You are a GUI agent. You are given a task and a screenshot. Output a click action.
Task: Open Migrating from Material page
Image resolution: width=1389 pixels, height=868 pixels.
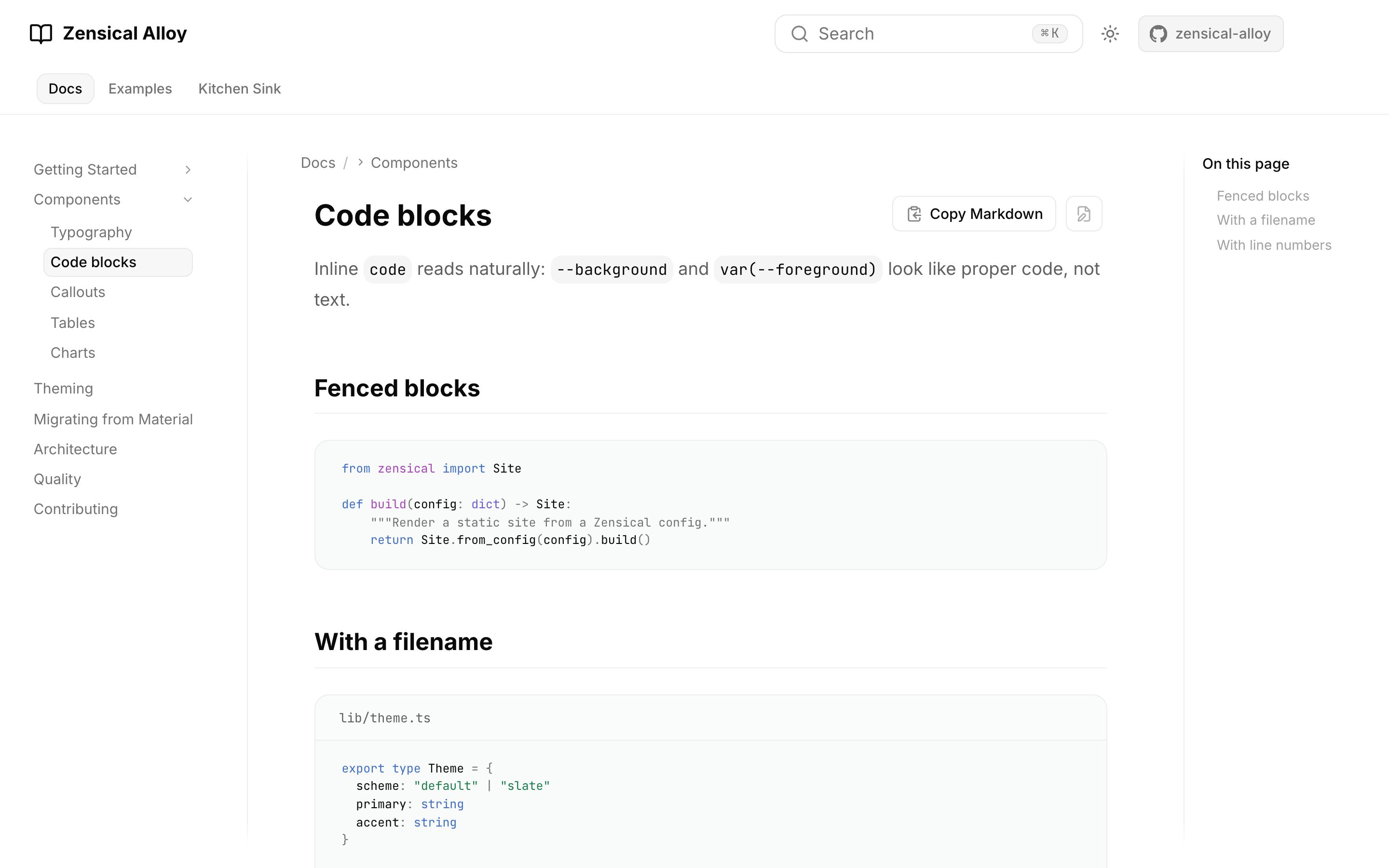113,419
